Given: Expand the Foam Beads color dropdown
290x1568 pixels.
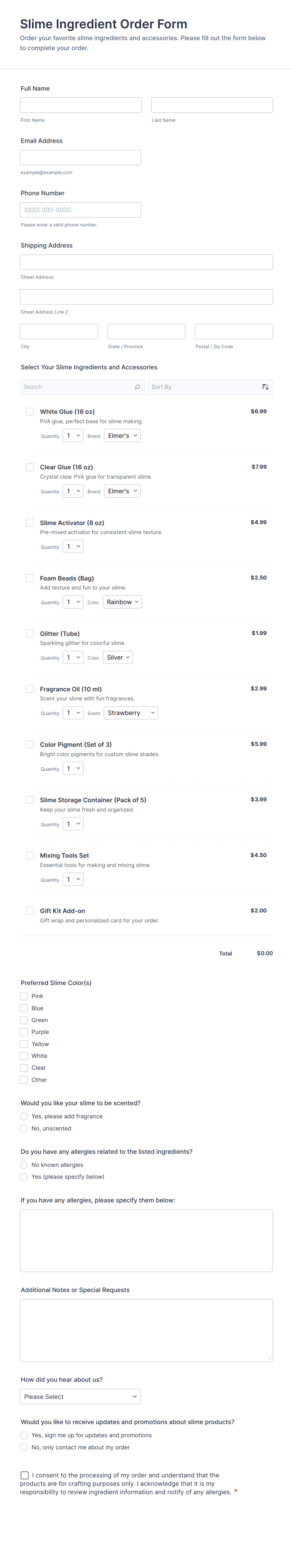Looking at the screenshot, I should [123, 602].
